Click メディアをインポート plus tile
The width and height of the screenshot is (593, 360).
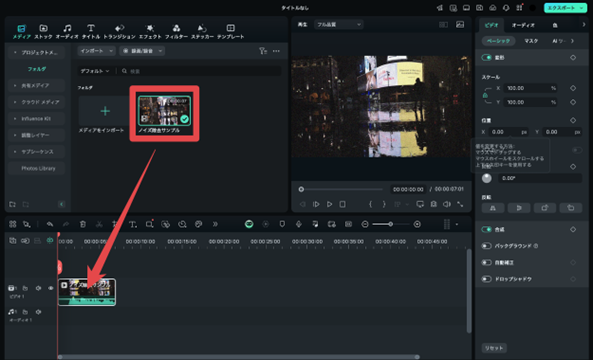click(x=105, y=111)
